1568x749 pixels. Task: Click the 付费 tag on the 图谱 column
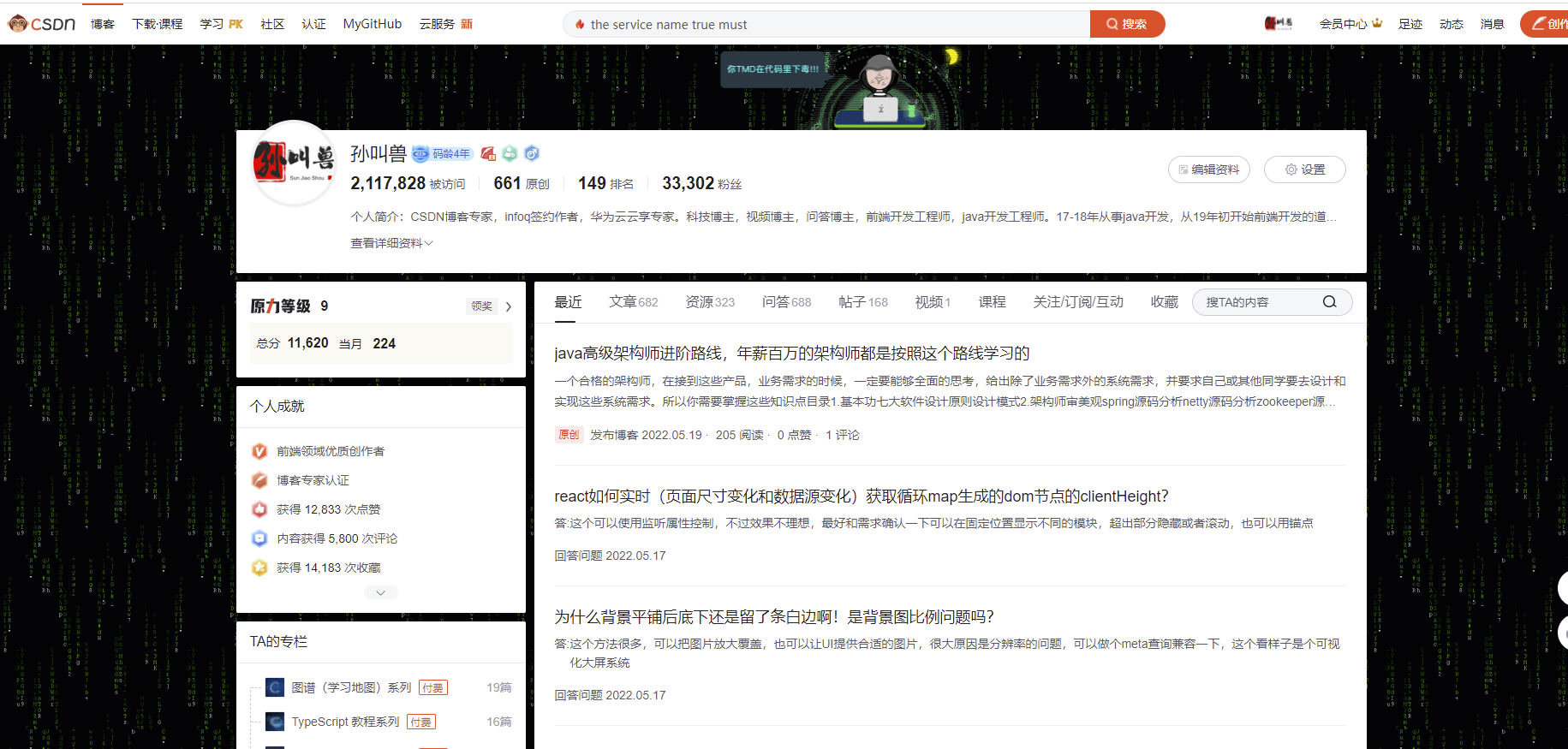click(433, 687)
